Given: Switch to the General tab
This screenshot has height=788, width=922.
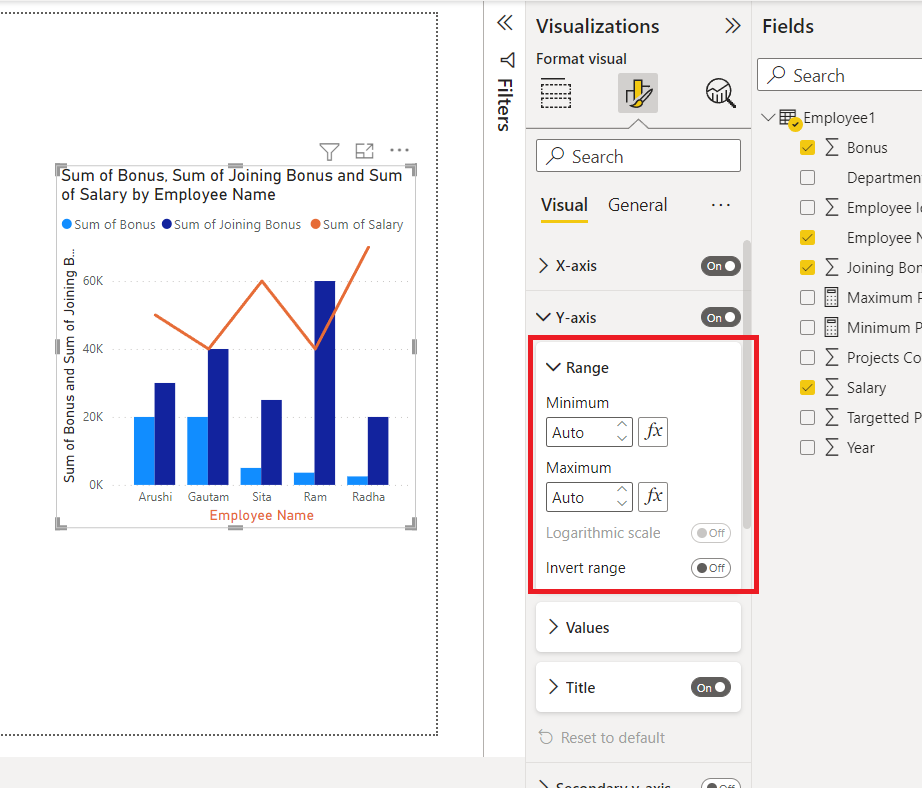Looking at the screenshot, I should [637, 205].
